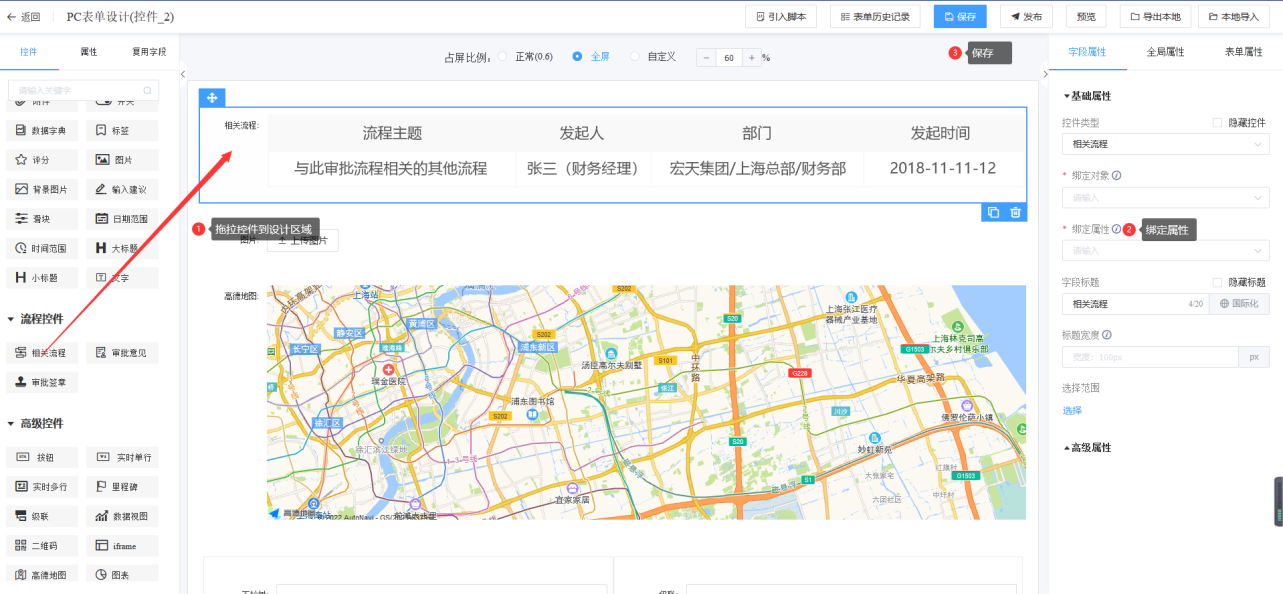Image resolution: width=1283 pixels, height=594 pixels.
Task: Click the 导出本地 button
Action: click(x=1155, y=17)
